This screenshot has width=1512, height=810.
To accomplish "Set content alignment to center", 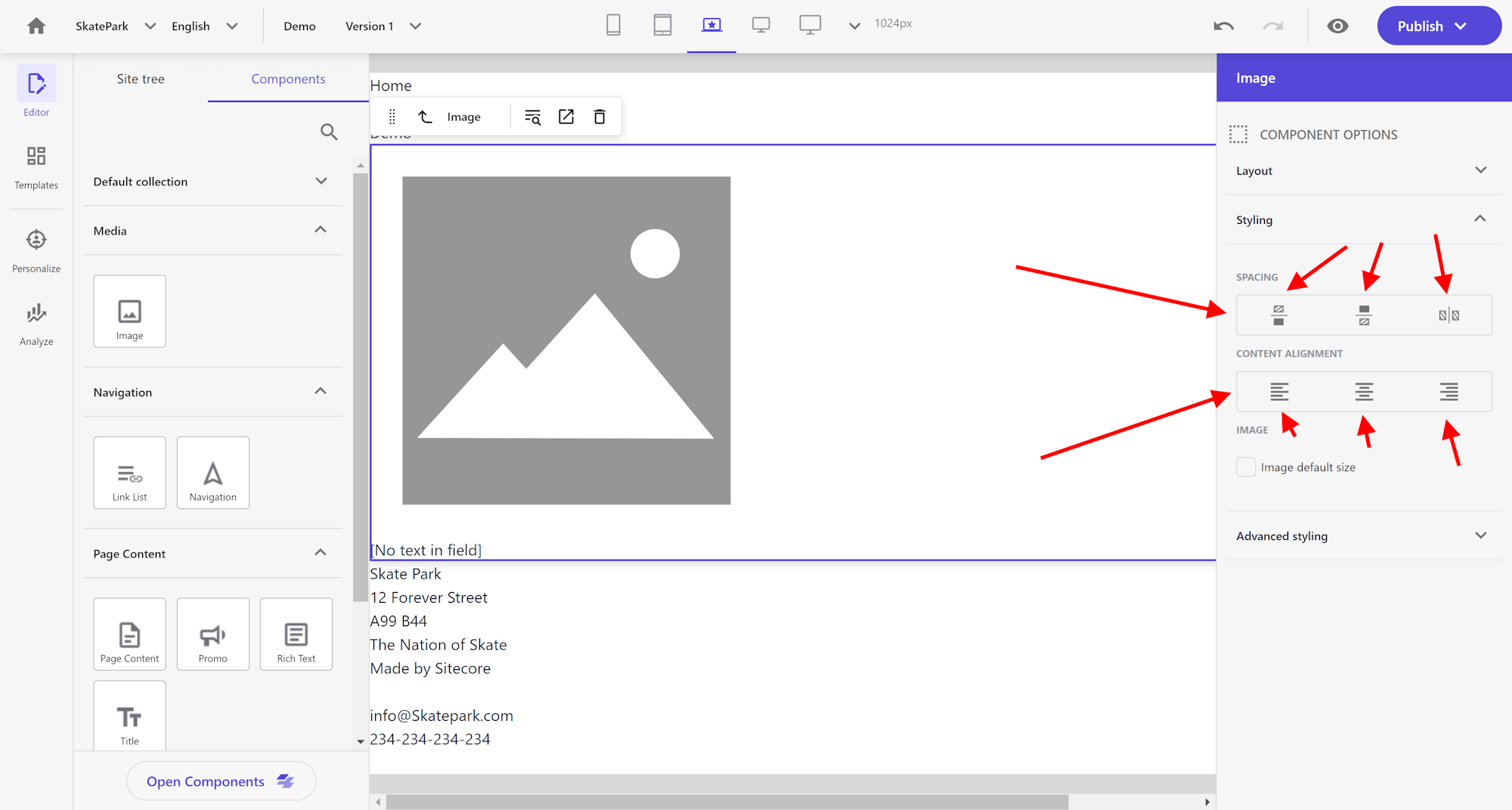I will (x=1363, y=392).
